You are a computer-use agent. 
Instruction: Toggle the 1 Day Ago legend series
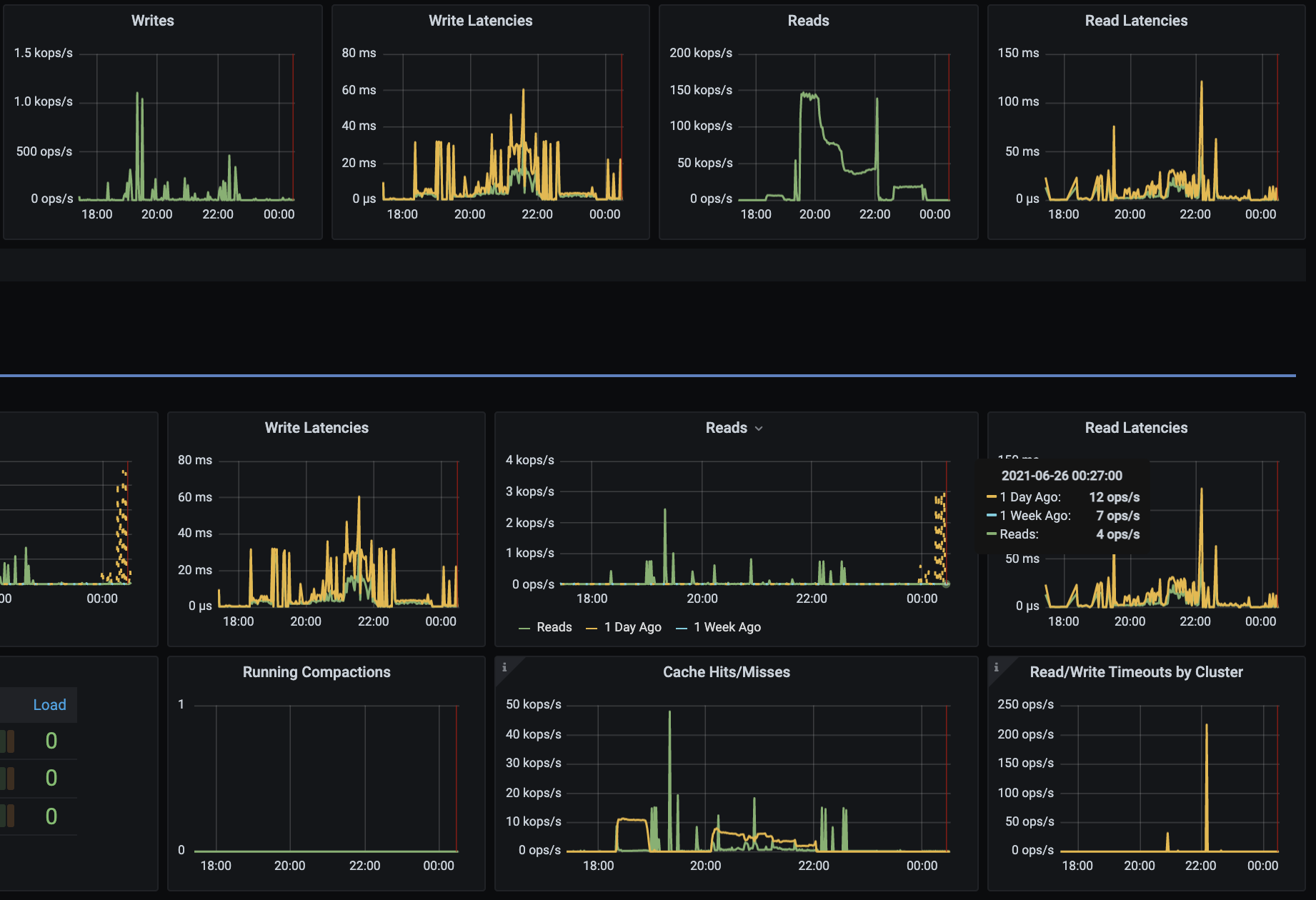(632, 627)
